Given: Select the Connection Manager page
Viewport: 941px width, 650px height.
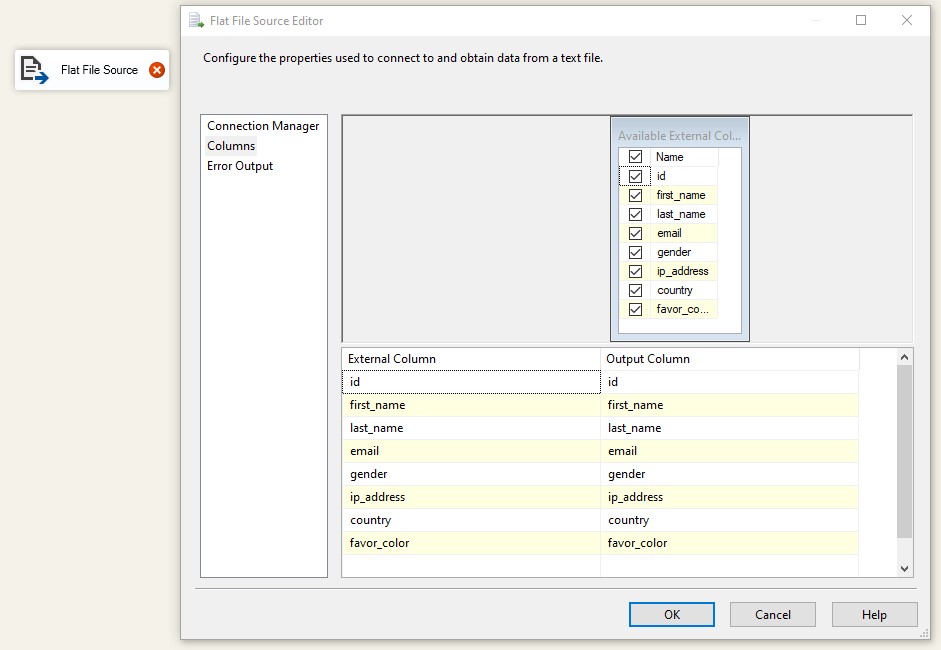Looking at the screenshot, I should coord(262,125).
